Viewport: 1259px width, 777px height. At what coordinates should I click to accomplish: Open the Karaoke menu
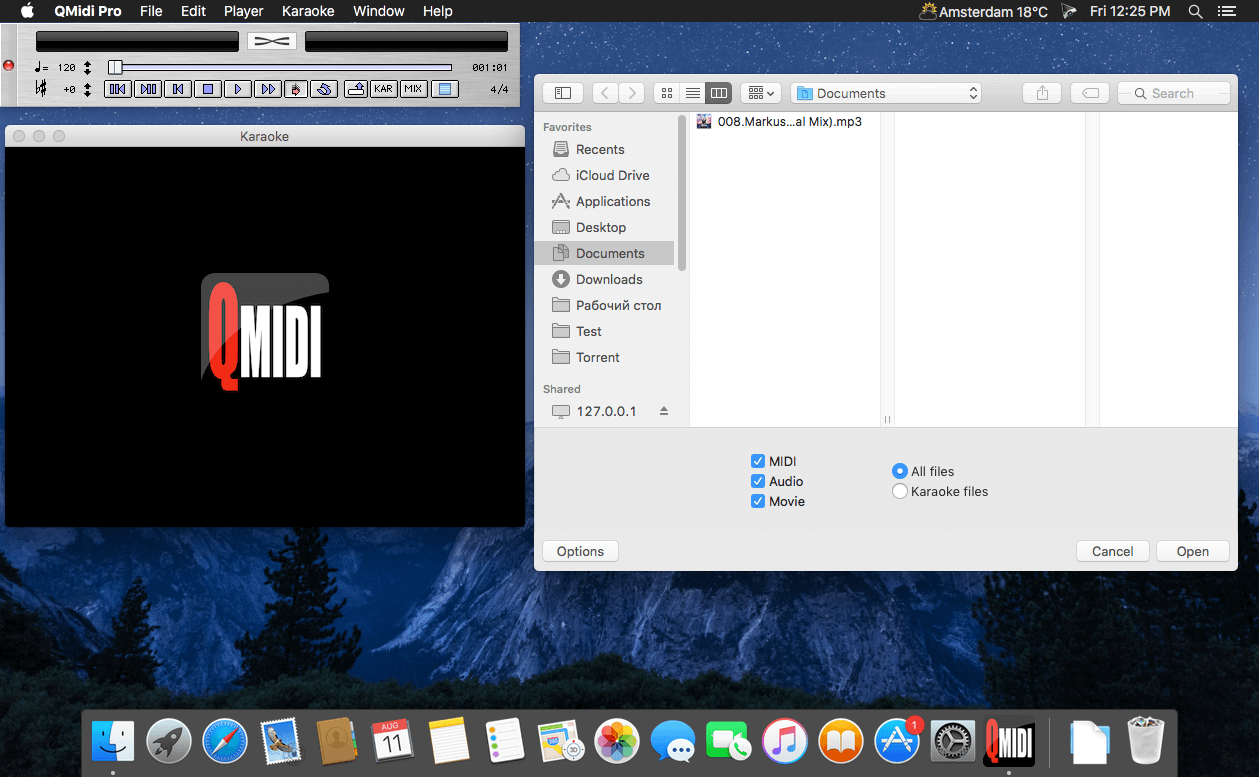click(308, 11)
